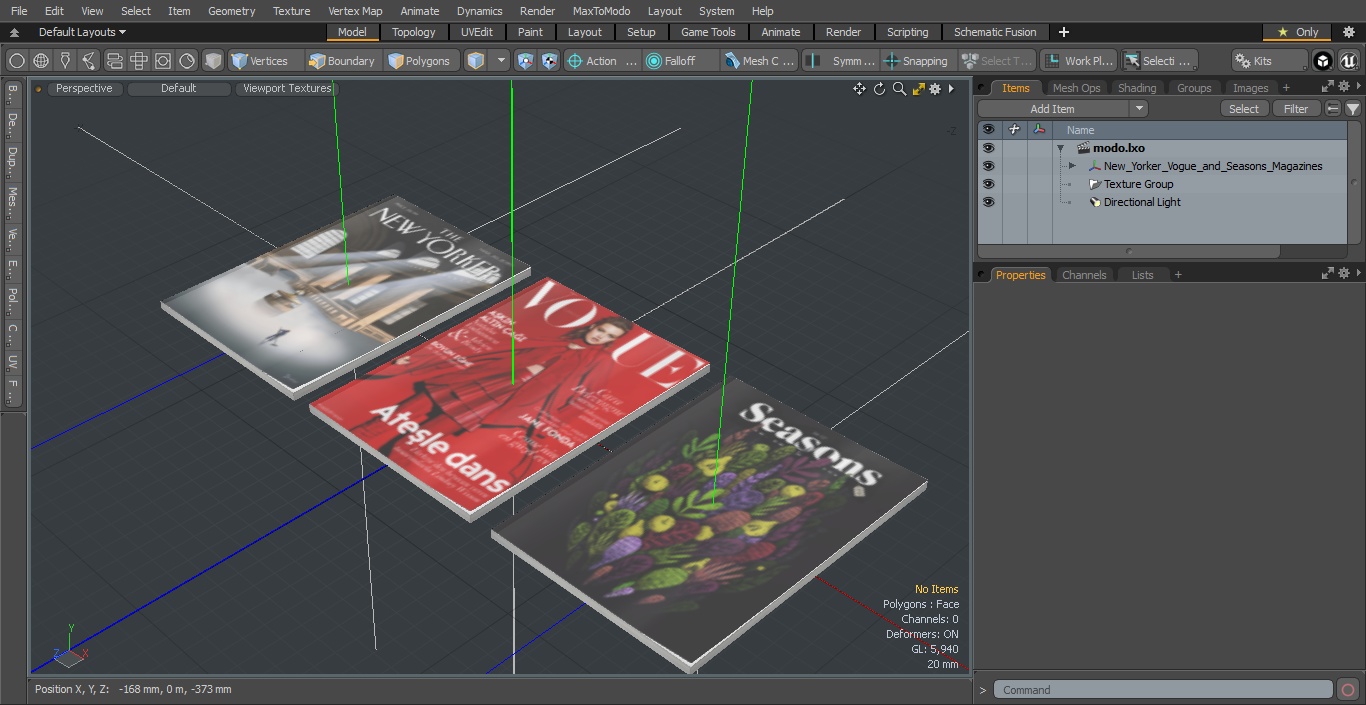Click the funnel filter icon in Items panel
The image size is (1366, 705).
pyautogui.click(x=1353, y=109)
